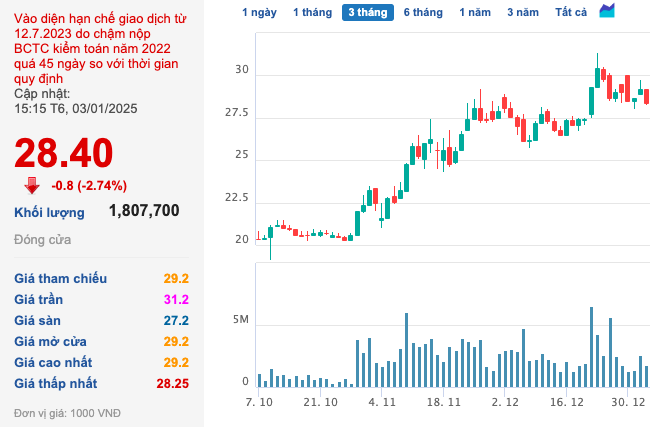Choose the "3 năm" time range

(x=522, y=12)
